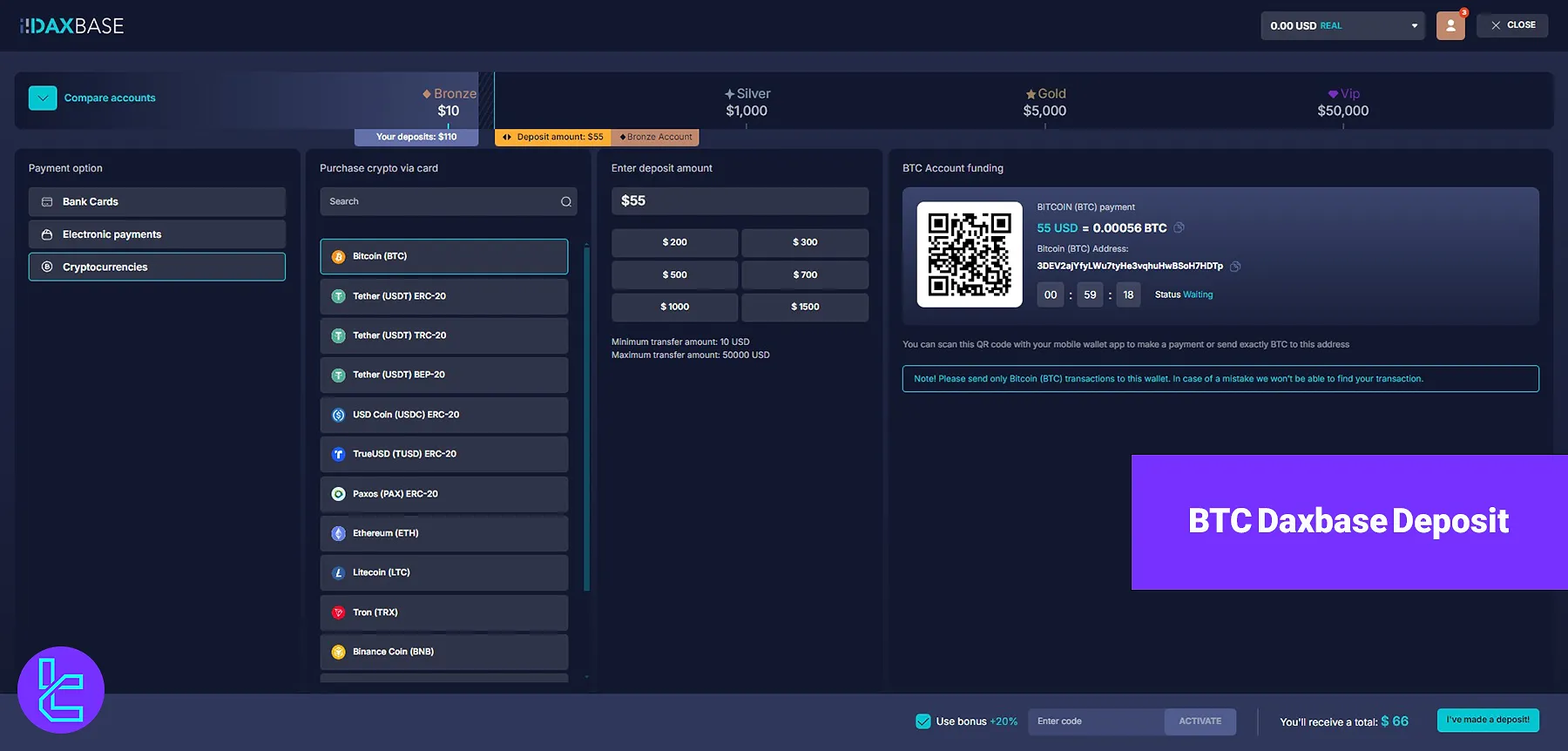Click the Tron (TRX) icon
The width and height of the screenshot is (1568, 751).
click(339, 612)
